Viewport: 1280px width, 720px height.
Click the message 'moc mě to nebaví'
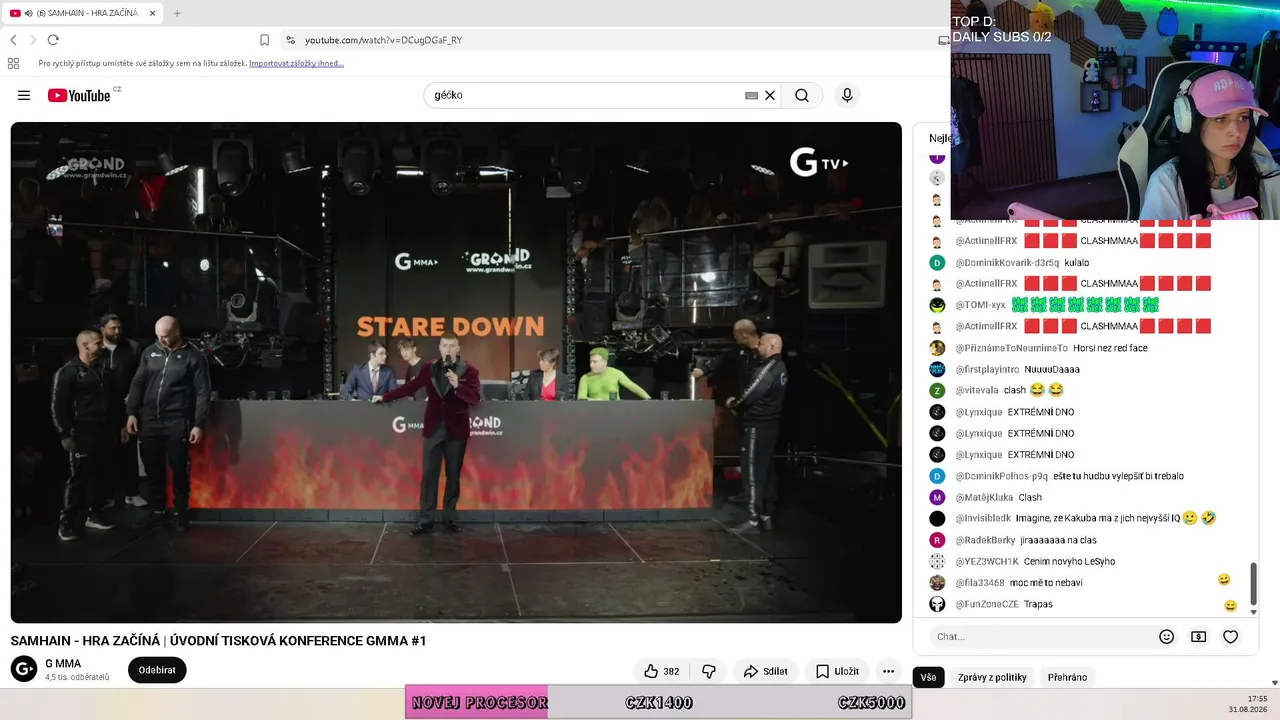tap(1046, 583)
